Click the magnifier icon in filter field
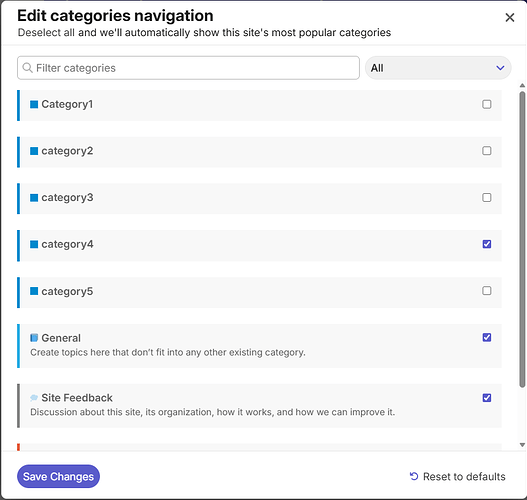Viewport: 527px width, 500px height. [27, 68]
